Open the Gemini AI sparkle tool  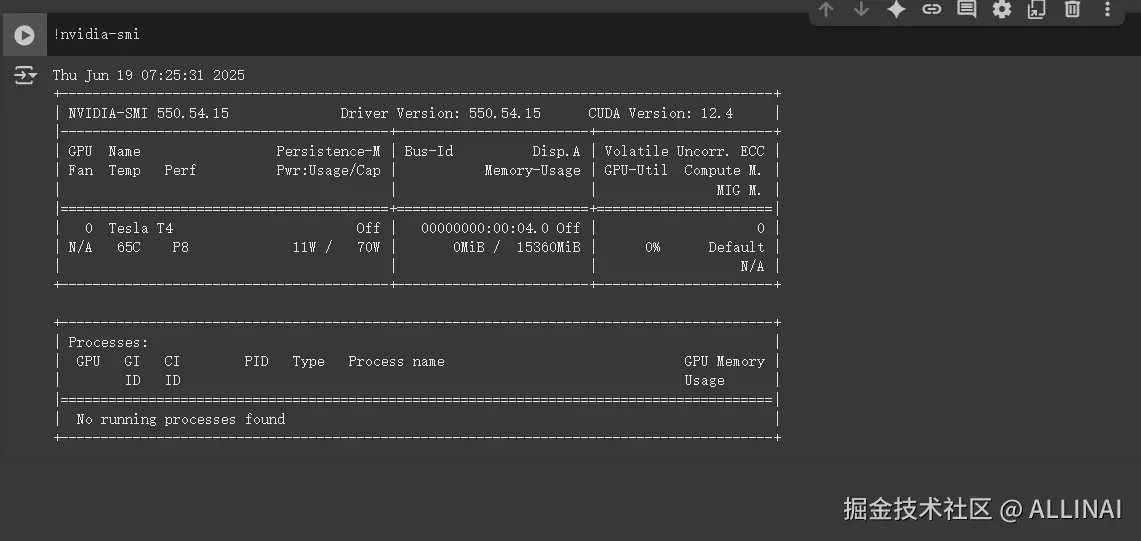pyautogui.click(x=896, y=9)
